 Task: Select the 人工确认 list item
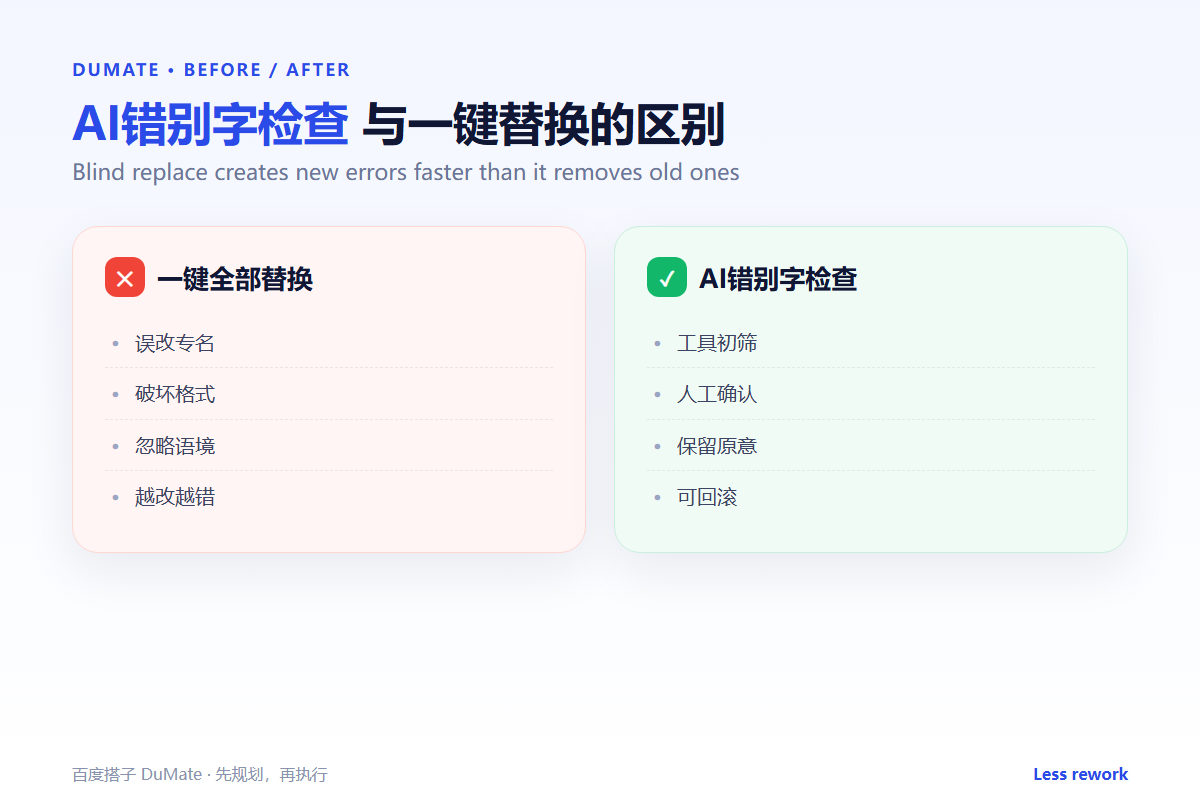871,394
